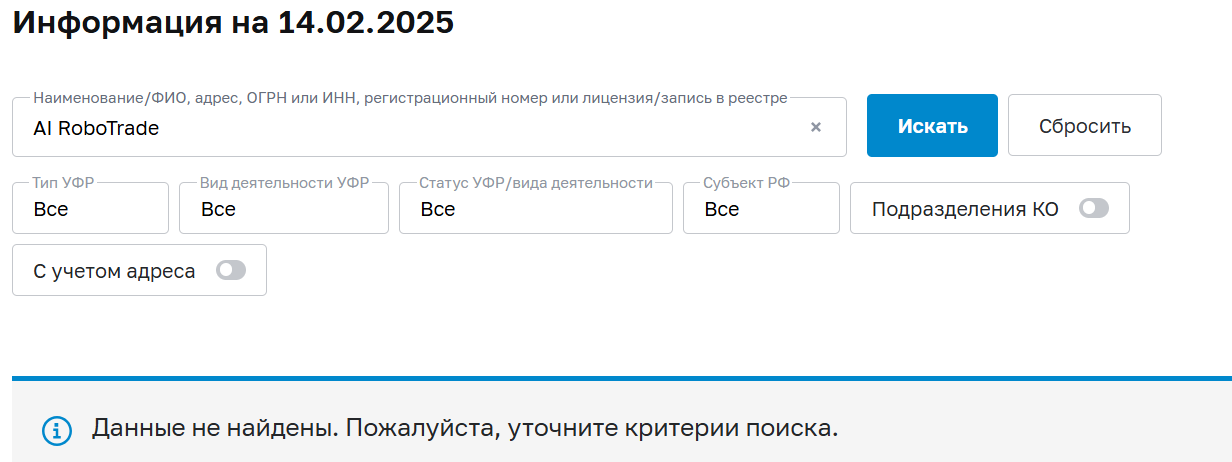Image resolution: width=1232 pixels, height=462 pixels.
Task: Clear the search field with the X icon
Action: click(816, 127)
